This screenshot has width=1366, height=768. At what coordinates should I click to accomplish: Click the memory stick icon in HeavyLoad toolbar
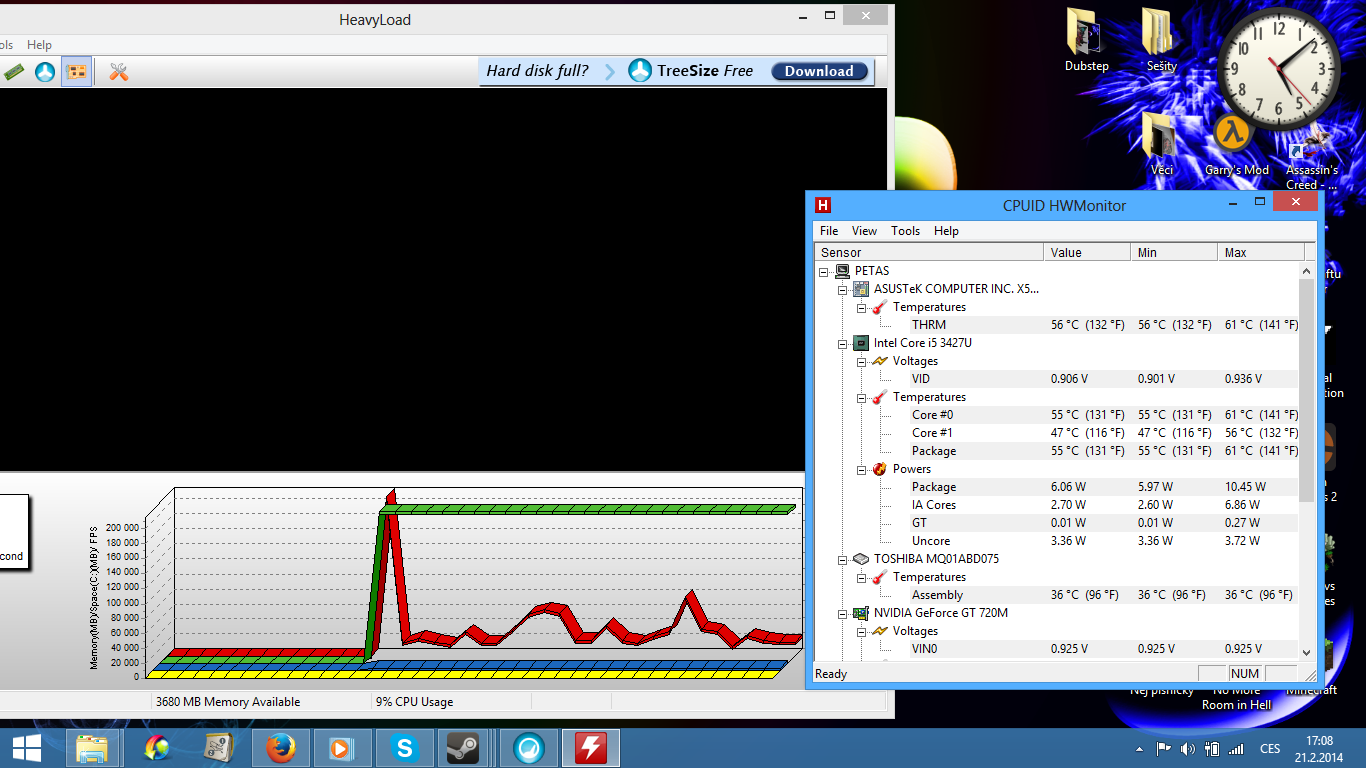tap(14, 72)
